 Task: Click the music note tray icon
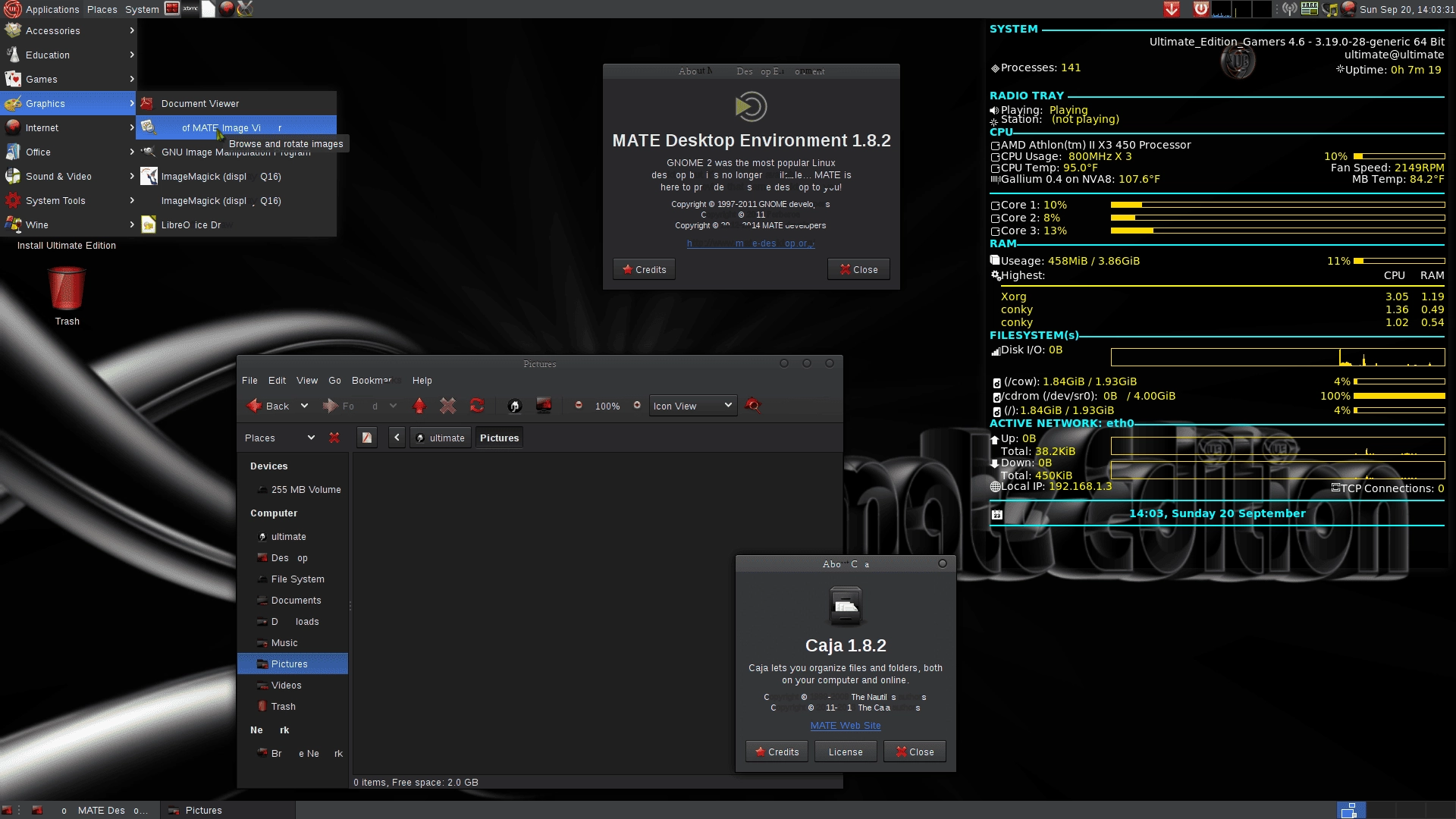click(1329, 9)
